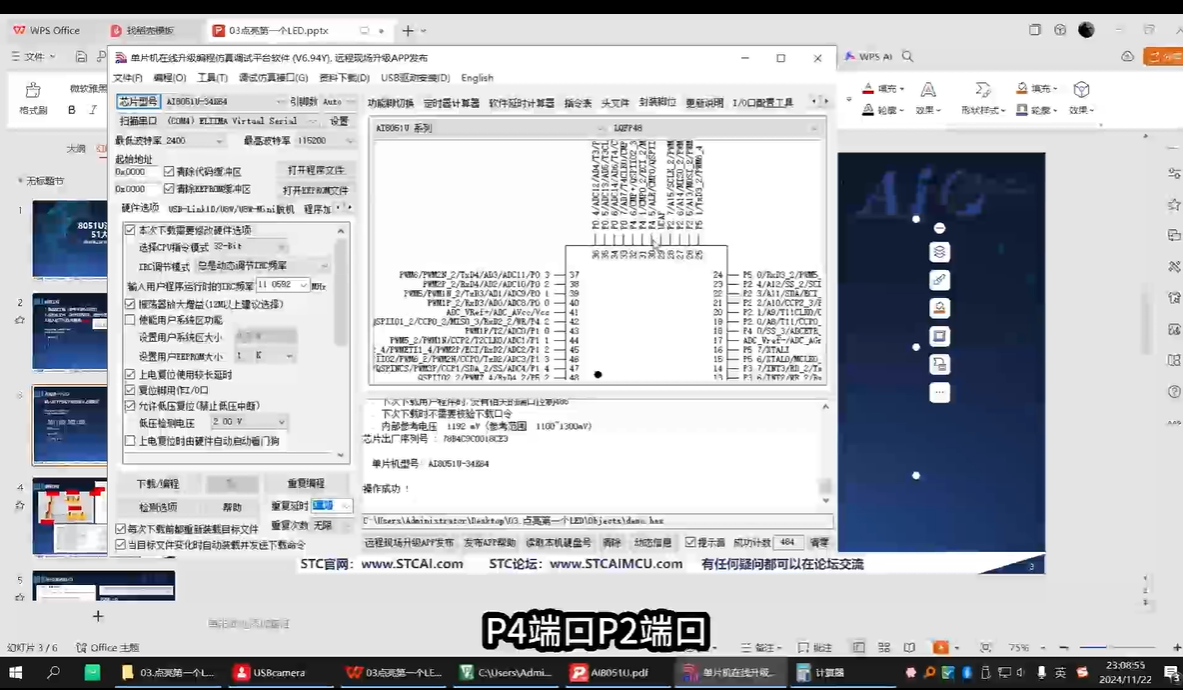Select slide 2 thumbnail in WPS
The height and width of the screenshot is (690, 1183).
(x=69, y=332)
